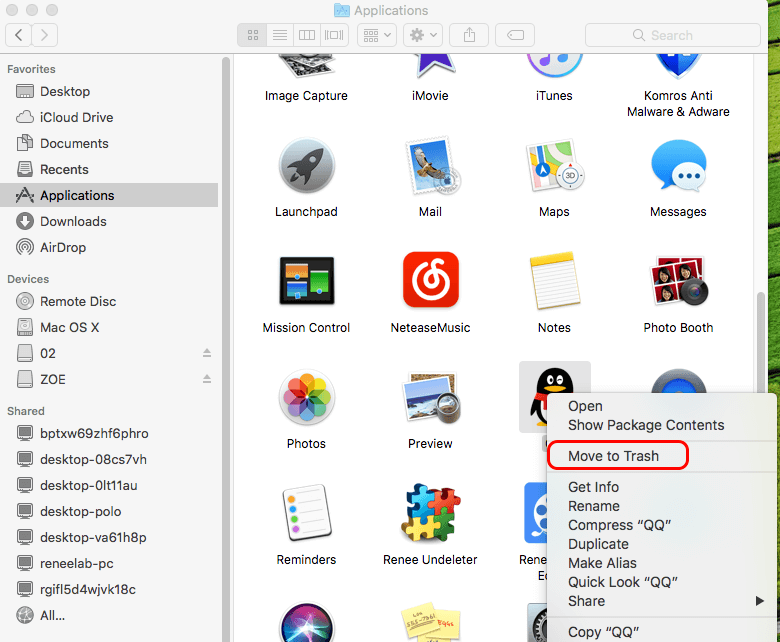780x642 pixels.
Task: Open the Action gear dropdown menu
Action: pyautogui.click(x=424, y=35)
